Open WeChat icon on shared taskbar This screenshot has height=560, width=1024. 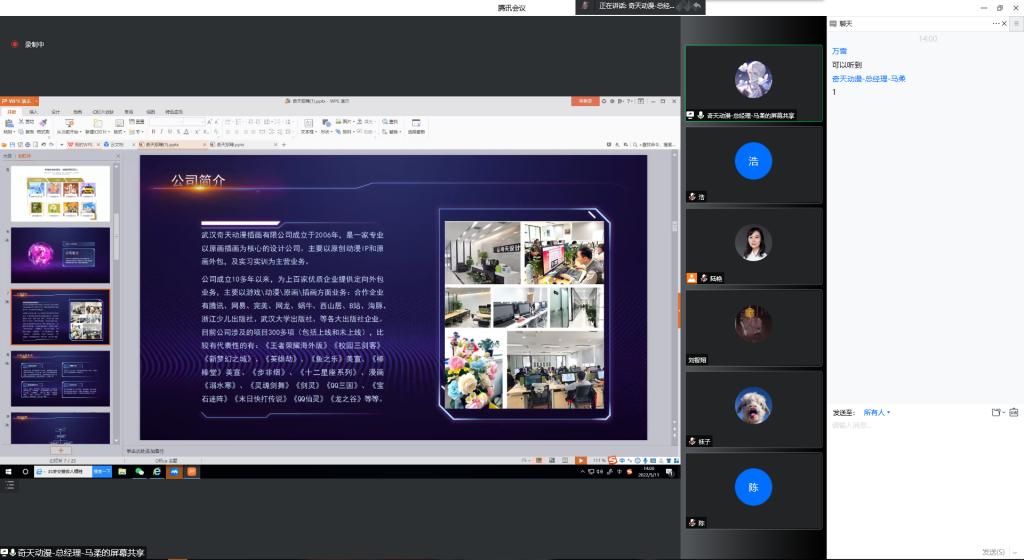[x=139, y=471]
